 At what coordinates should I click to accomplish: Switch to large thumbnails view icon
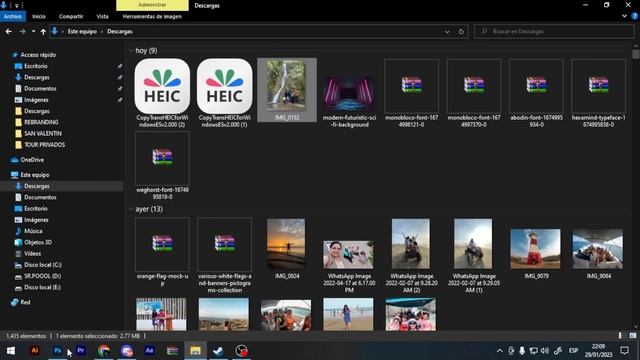[x=633, y=336]
